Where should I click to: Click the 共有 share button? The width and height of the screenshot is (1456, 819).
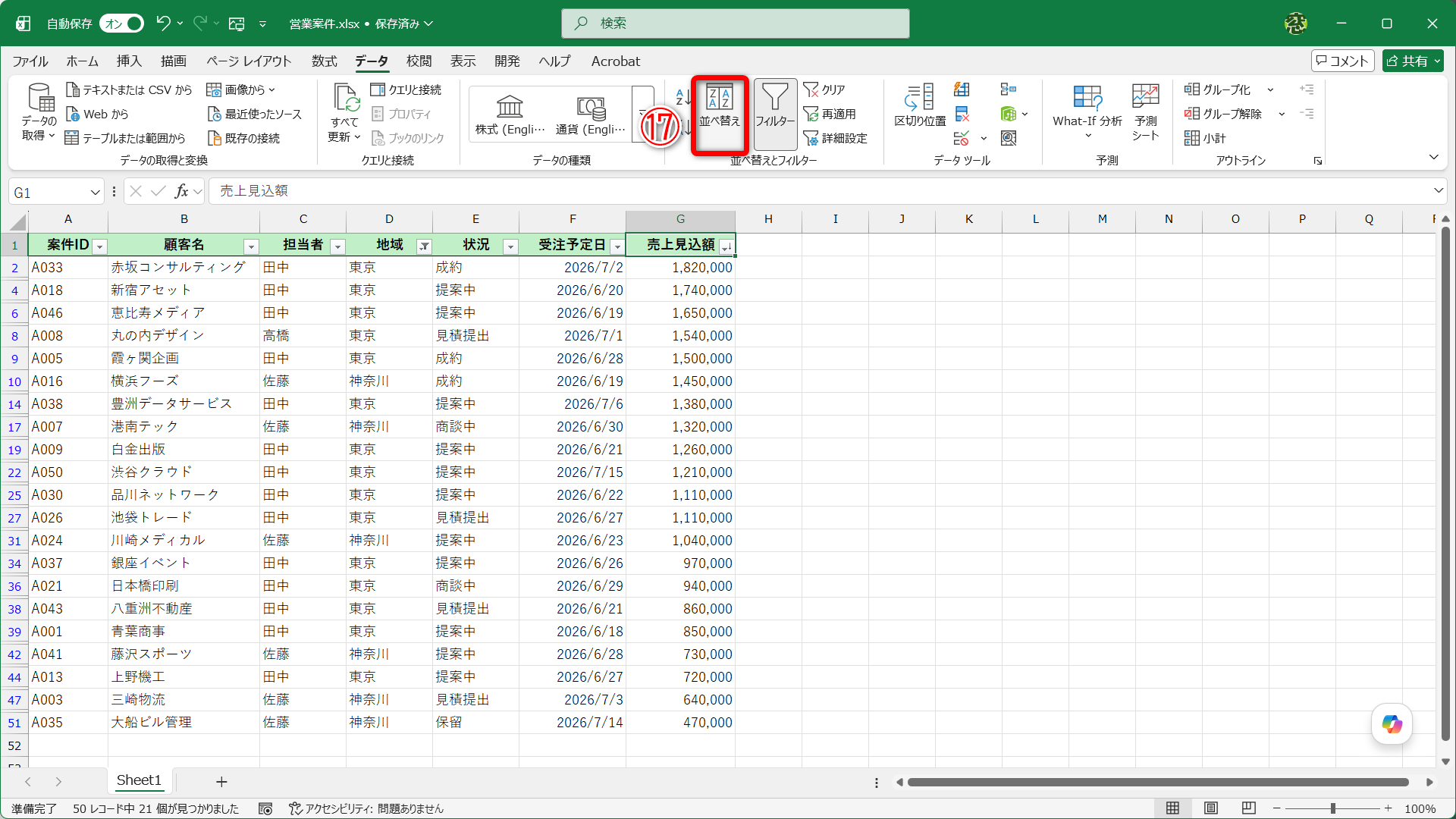(1412, 61)
